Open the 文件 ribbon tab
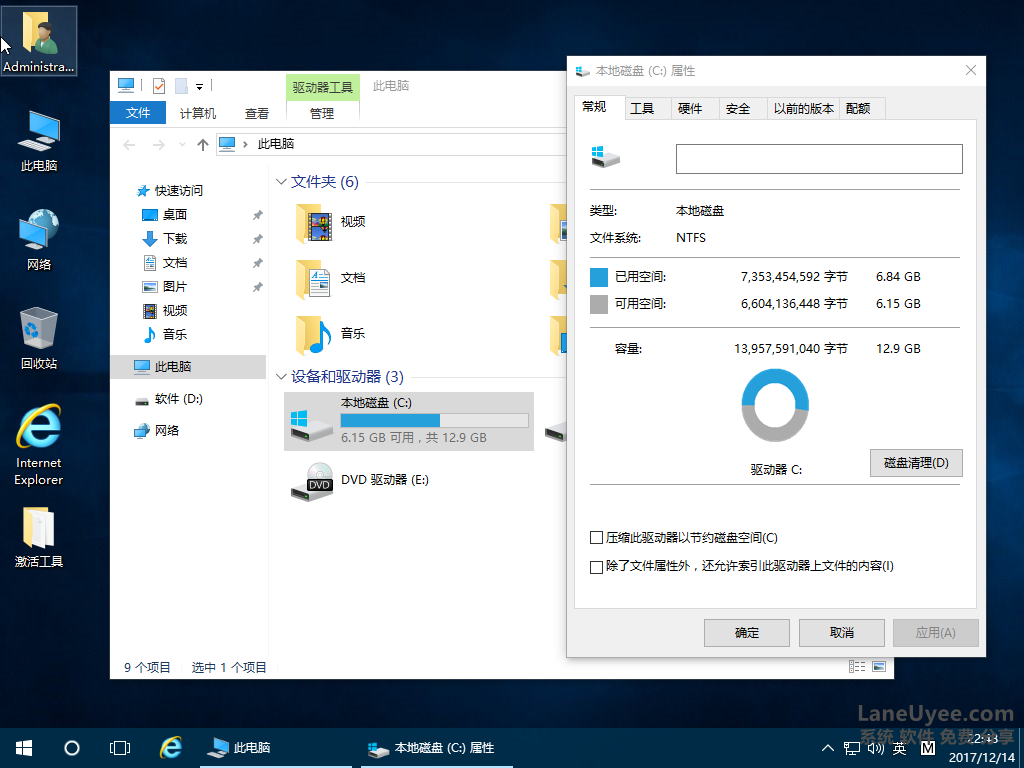This screenshot has width=1024, height=768. [x=138, y=113]
